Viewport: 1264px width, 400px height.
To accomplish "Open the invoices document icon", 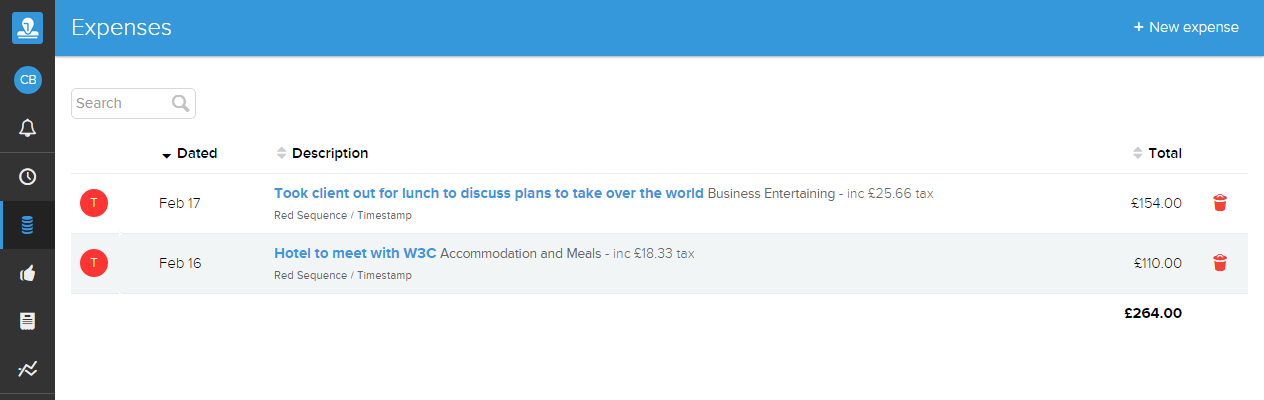I will pyautogui.click(x=27, y=321).
